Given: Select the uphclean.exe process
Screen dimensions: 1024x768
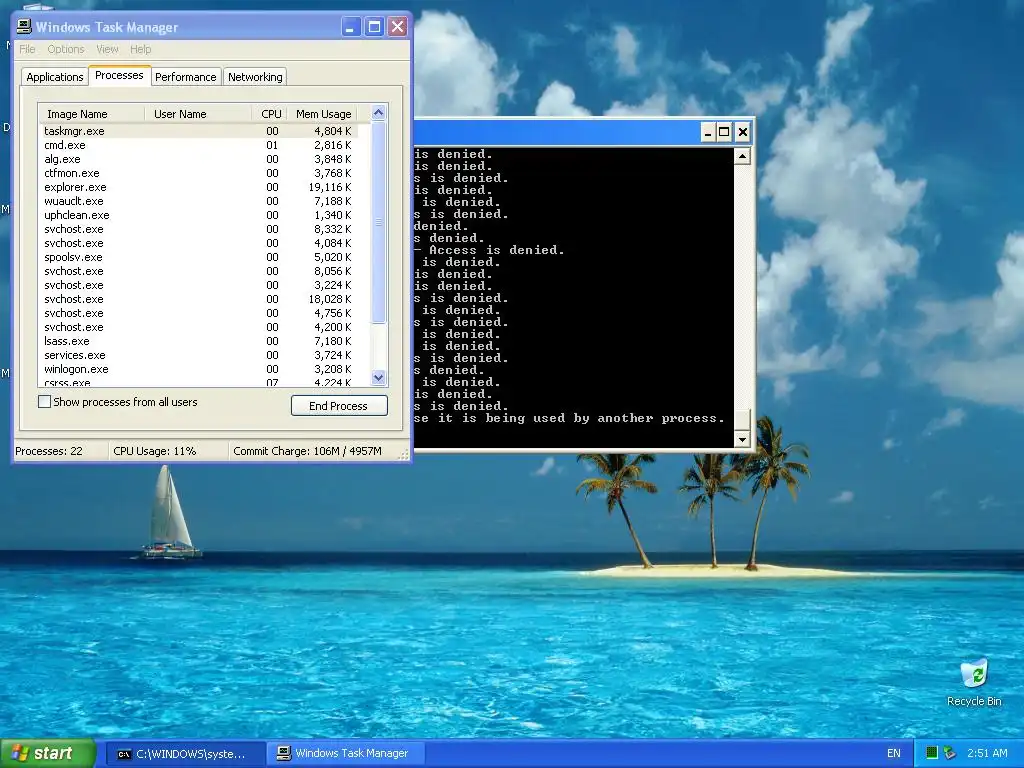Looking at the screenshot, I should click(x=197, y=215).
